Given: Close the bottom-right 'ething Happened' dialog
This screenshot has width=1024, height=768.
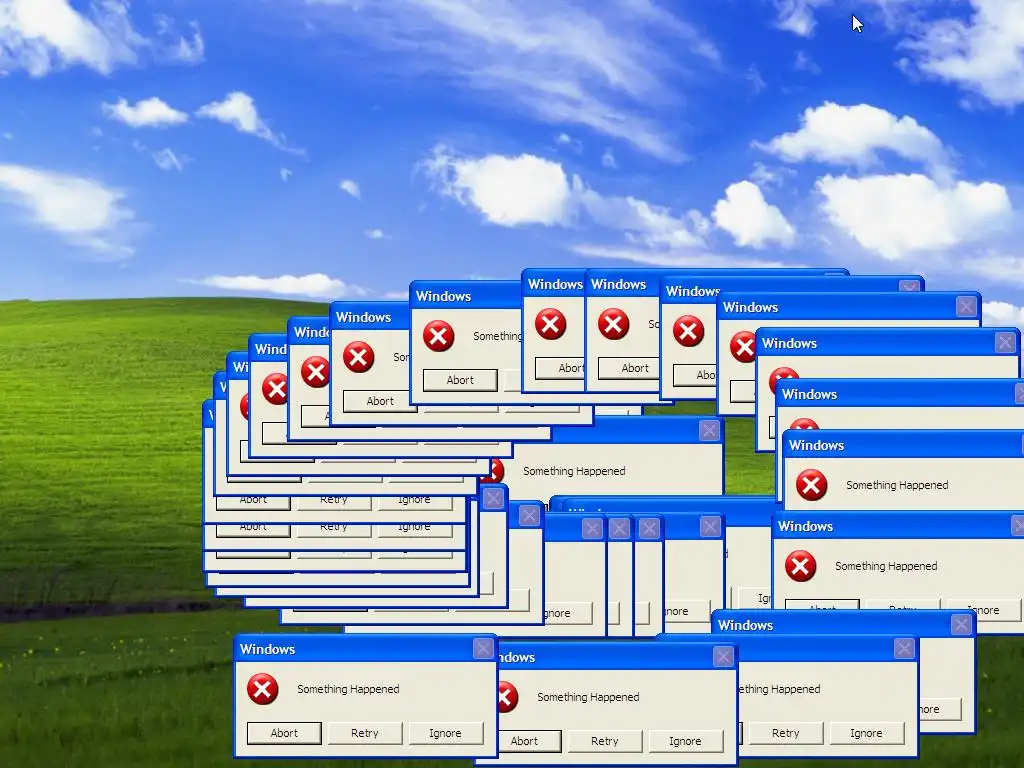Looking at the screenshot, I should (904, 648).
